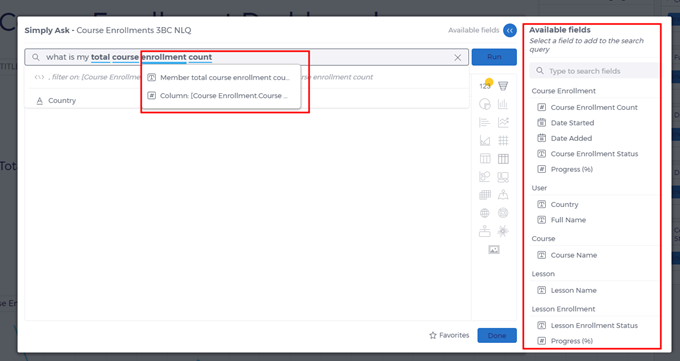Clear the search query with X
This screenshot has width=680, height=361.
point(458,57)
